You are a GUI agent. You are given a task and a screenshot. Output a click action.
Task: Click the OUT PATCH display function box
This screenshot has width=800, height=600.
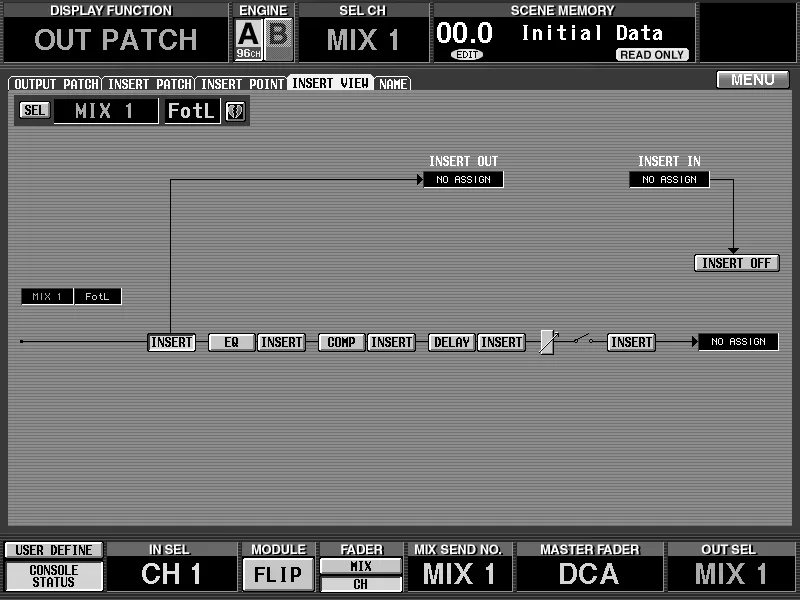pos(115,39)
